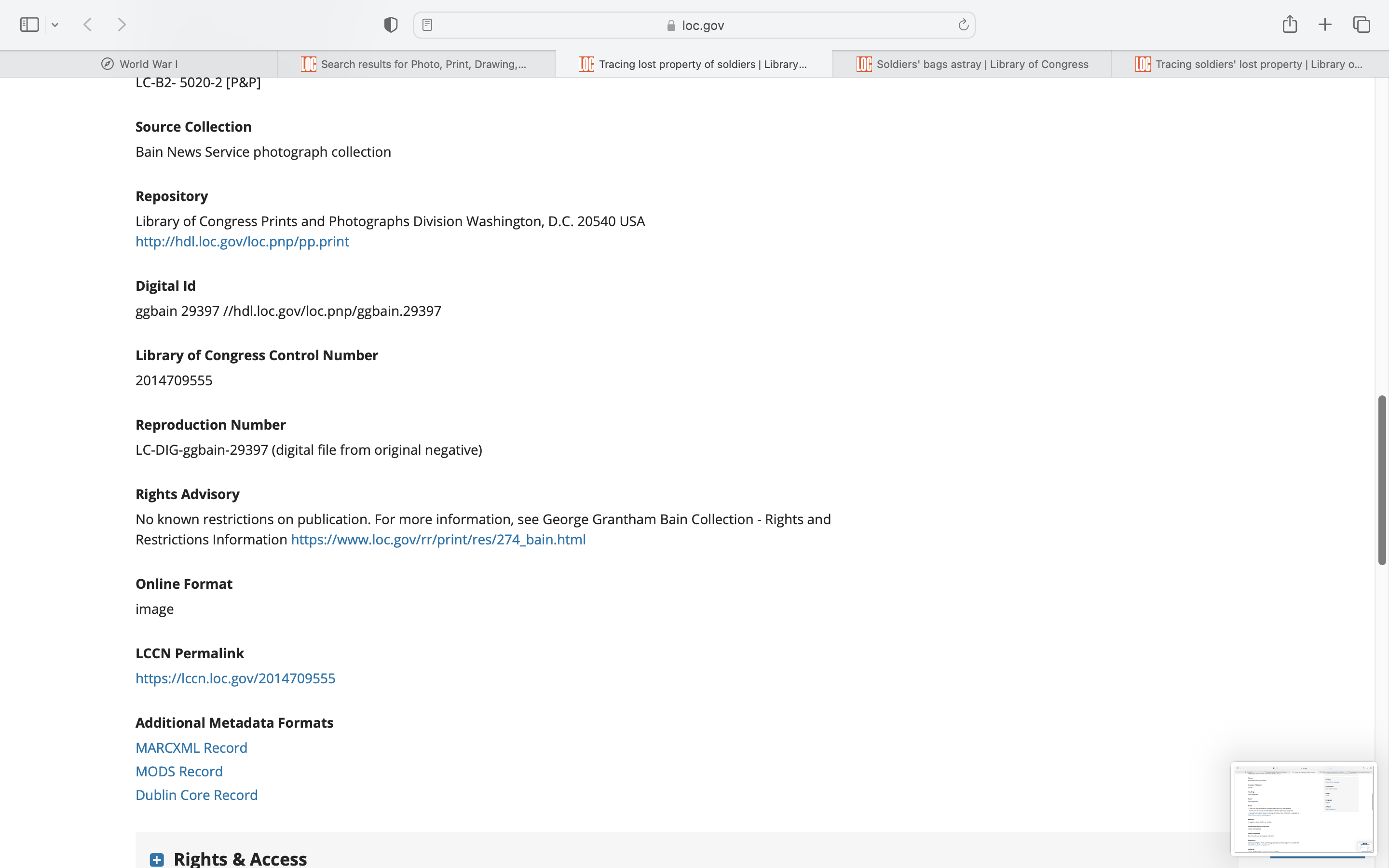
Task: Click the privacy shield icon
Action: click(391, 25)
